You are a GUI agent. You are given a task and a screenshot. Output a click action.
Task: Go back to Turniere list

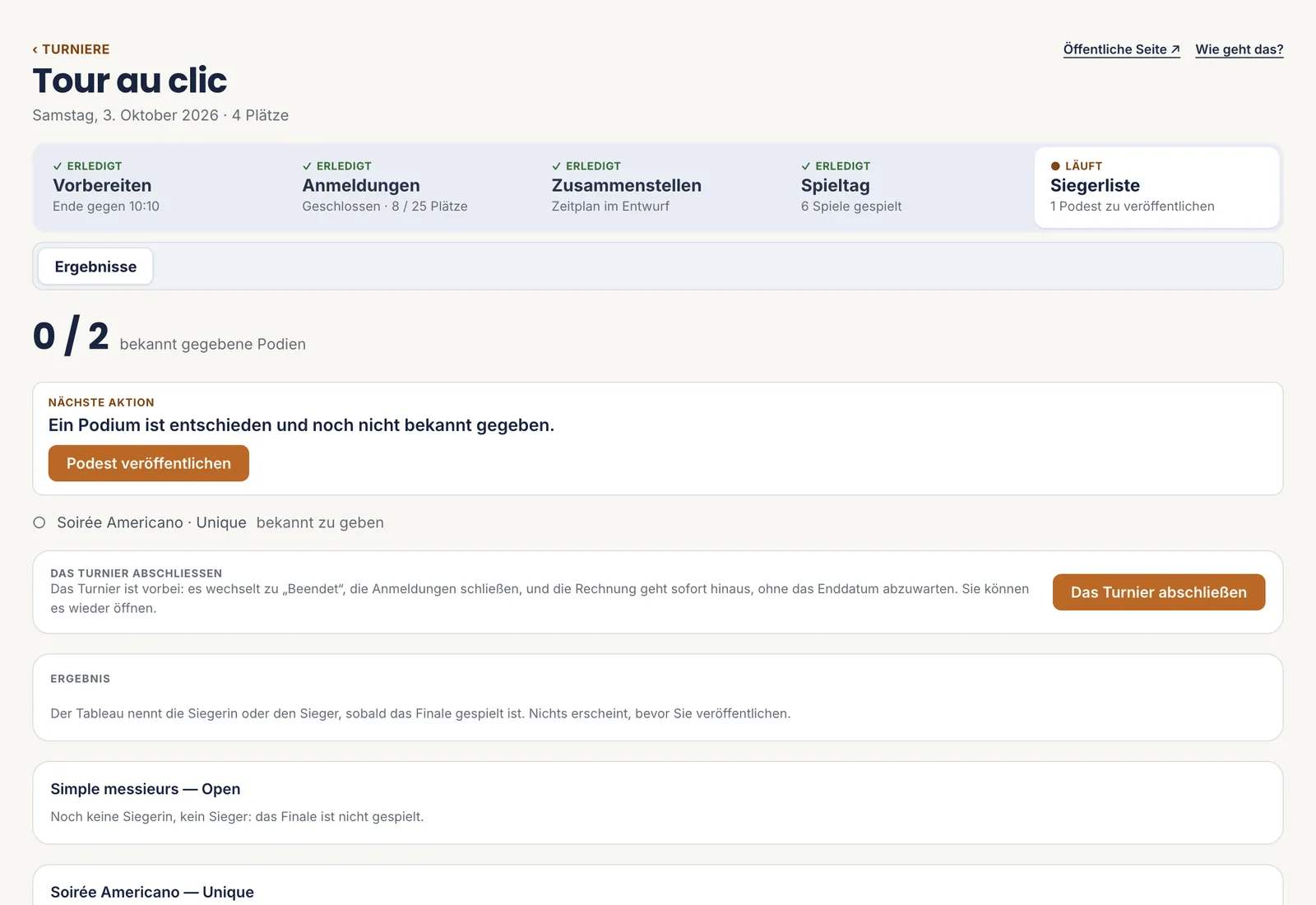pyautogui.click(x=71, y=49)
